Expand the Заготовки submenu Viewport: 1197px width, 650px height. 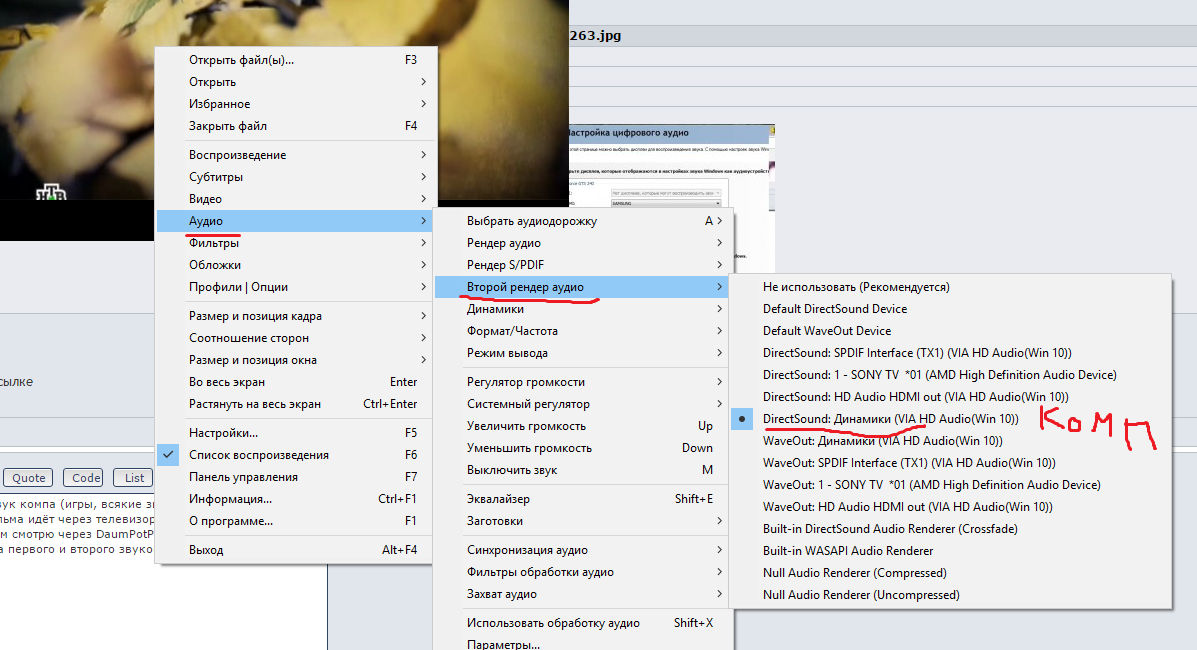582,521
